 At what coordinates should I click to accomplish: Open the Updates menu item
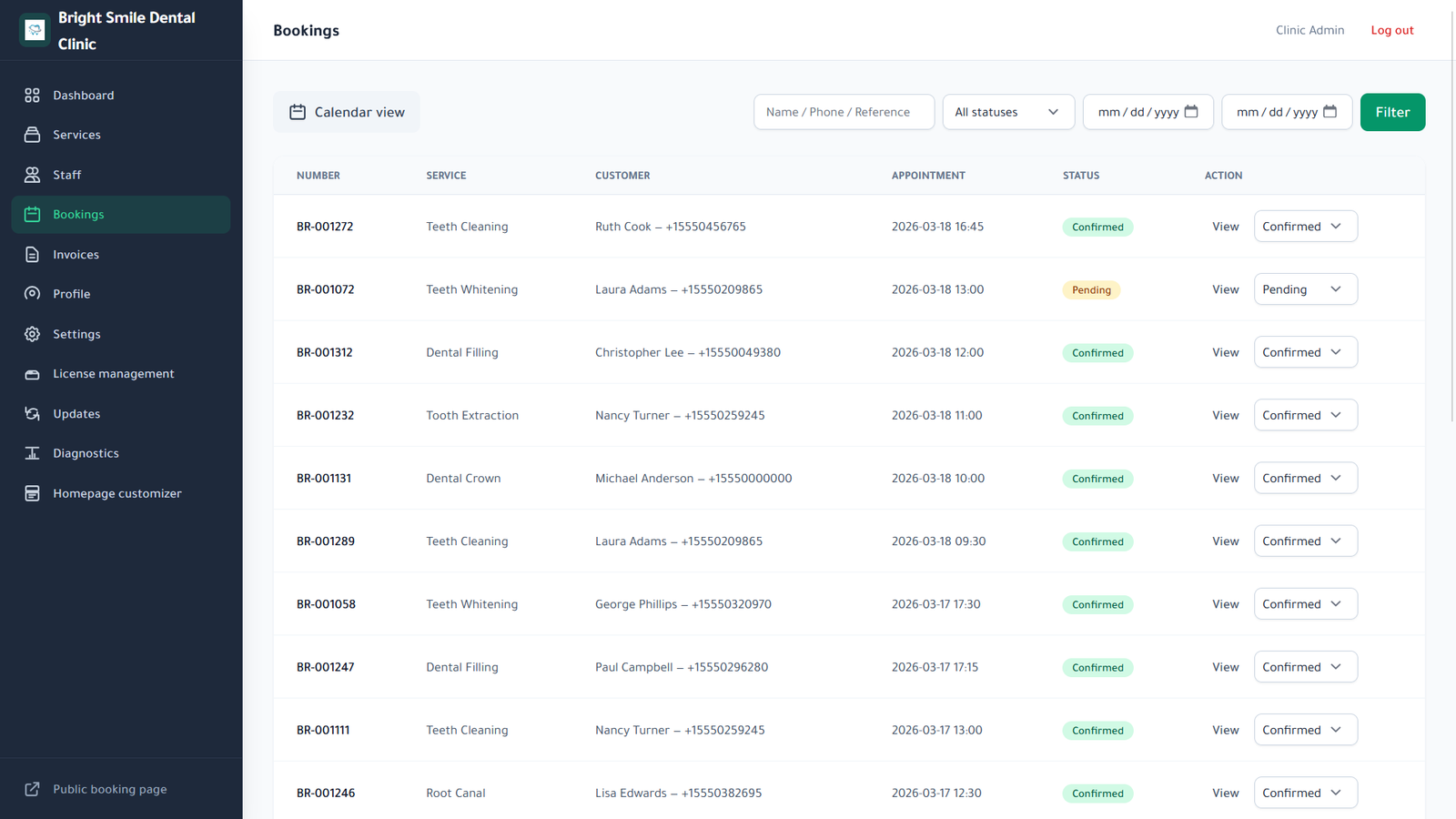tap(121, 414)
